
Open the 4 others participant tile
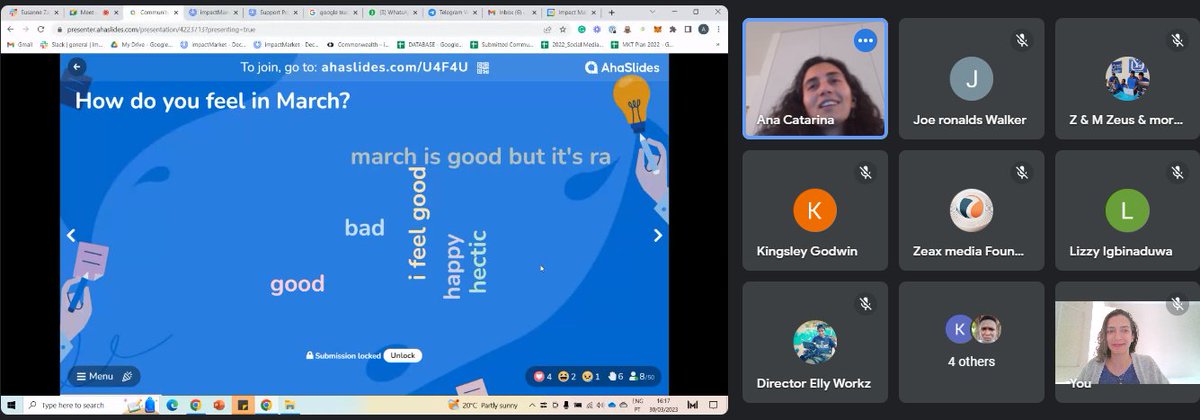[970, 341]
